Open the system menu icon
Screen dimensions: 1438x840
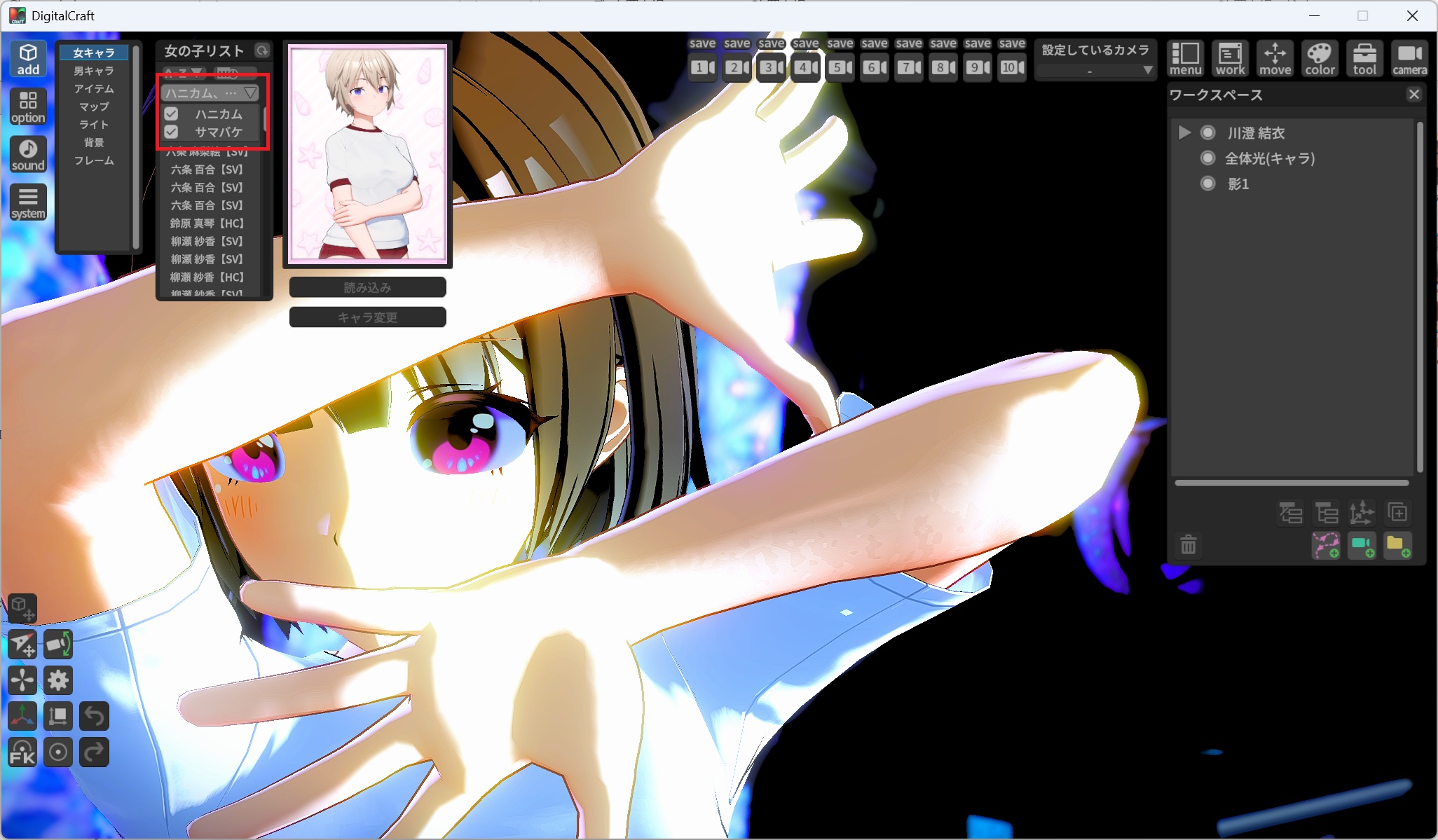(x=28, y=202)
